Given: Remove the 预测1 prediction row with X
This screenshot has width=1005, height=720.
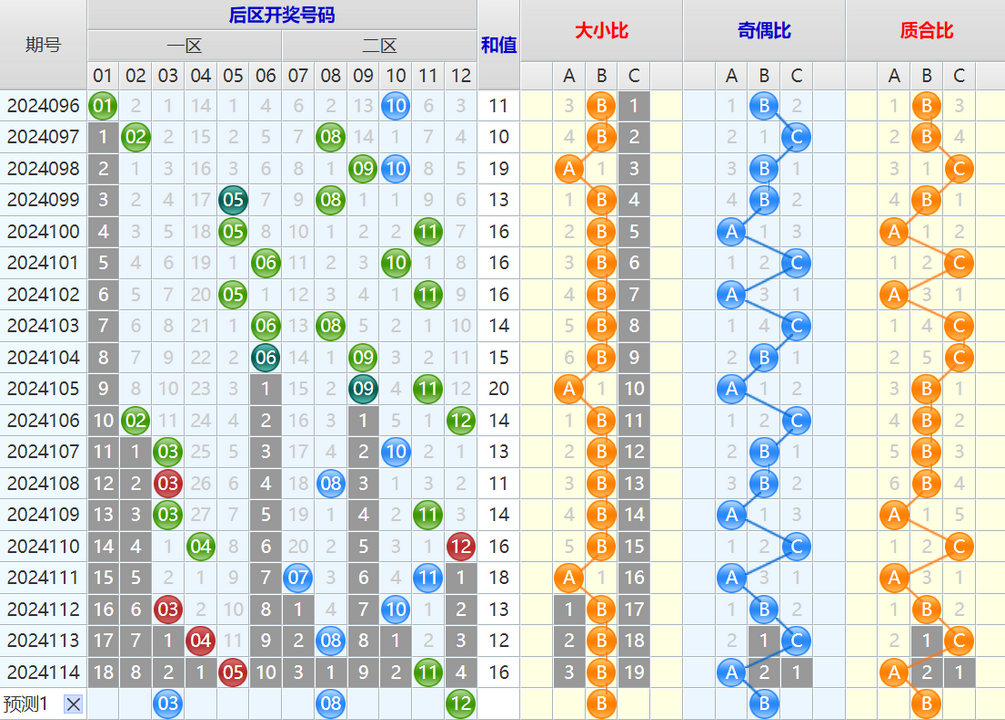Looking at the screenshot, I should coord(74,705).
